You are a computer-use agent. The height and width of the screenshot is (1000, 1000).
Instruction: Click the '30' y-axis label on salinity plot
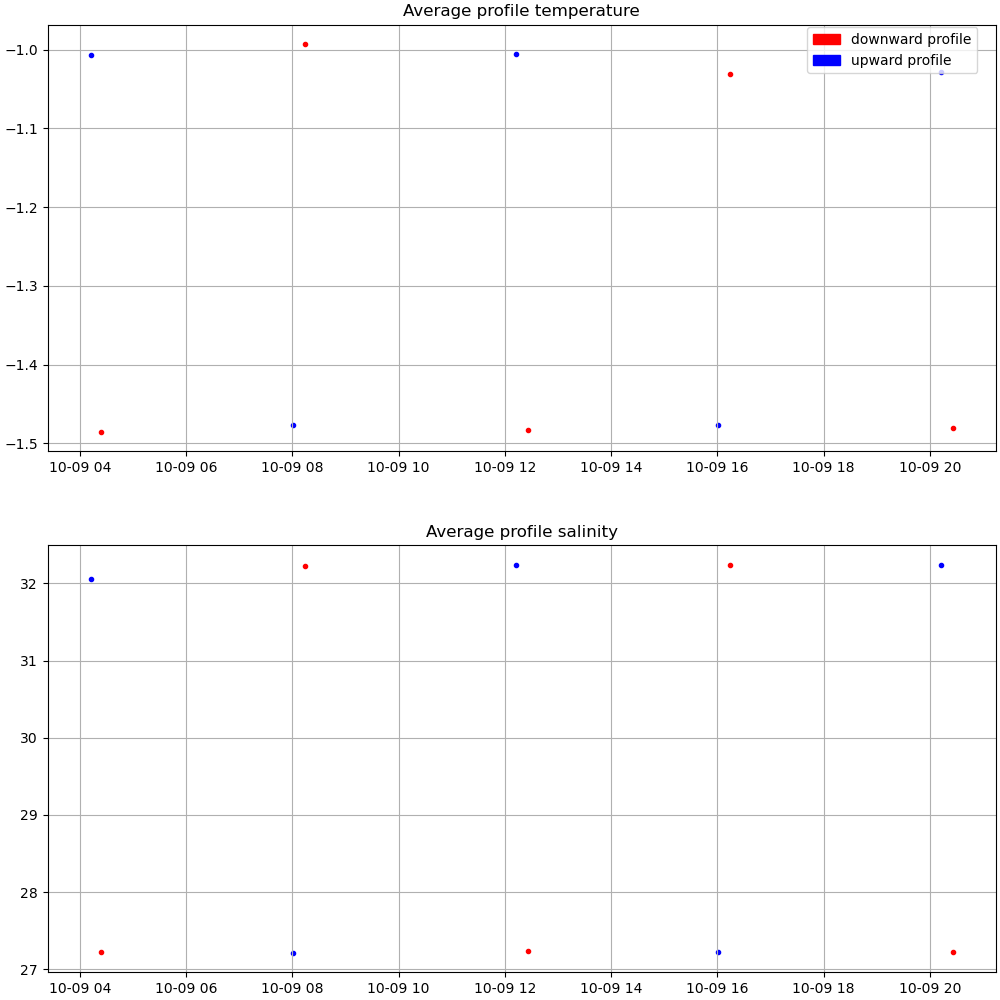28,738
